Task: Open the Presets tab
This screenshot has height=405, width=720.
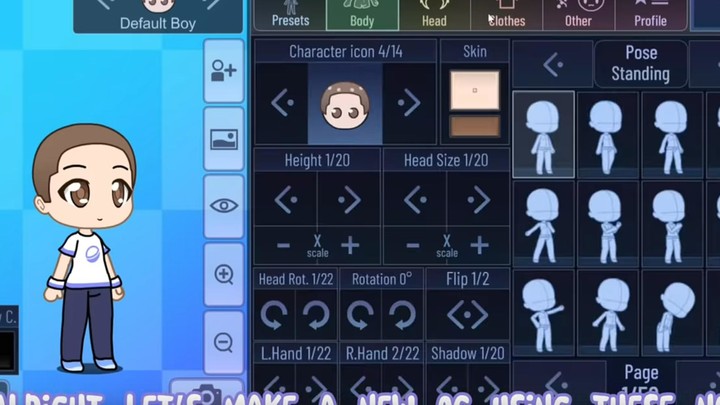Action: click(290, 15)
